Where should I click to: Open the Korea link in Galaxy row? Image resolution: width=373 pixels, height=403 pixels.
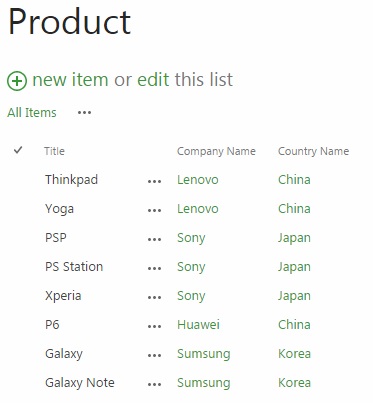tap(294, 354)
